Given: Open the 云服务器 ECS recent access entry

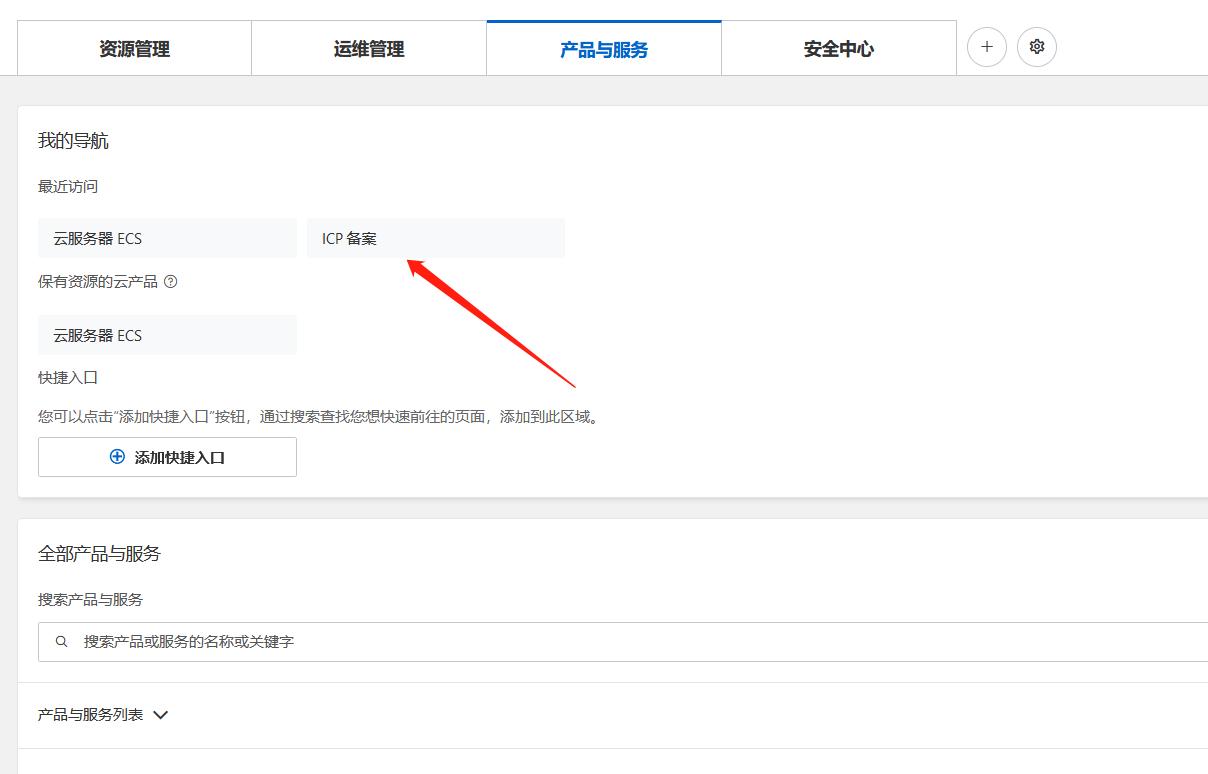Looking at the screenshot, I should (x=167, y=238).
